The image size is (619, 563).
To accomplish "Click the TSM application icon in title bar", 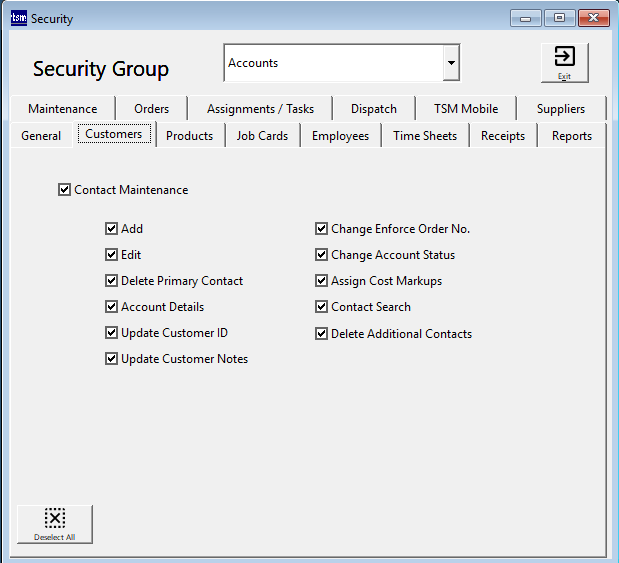I will coord(19,18).
